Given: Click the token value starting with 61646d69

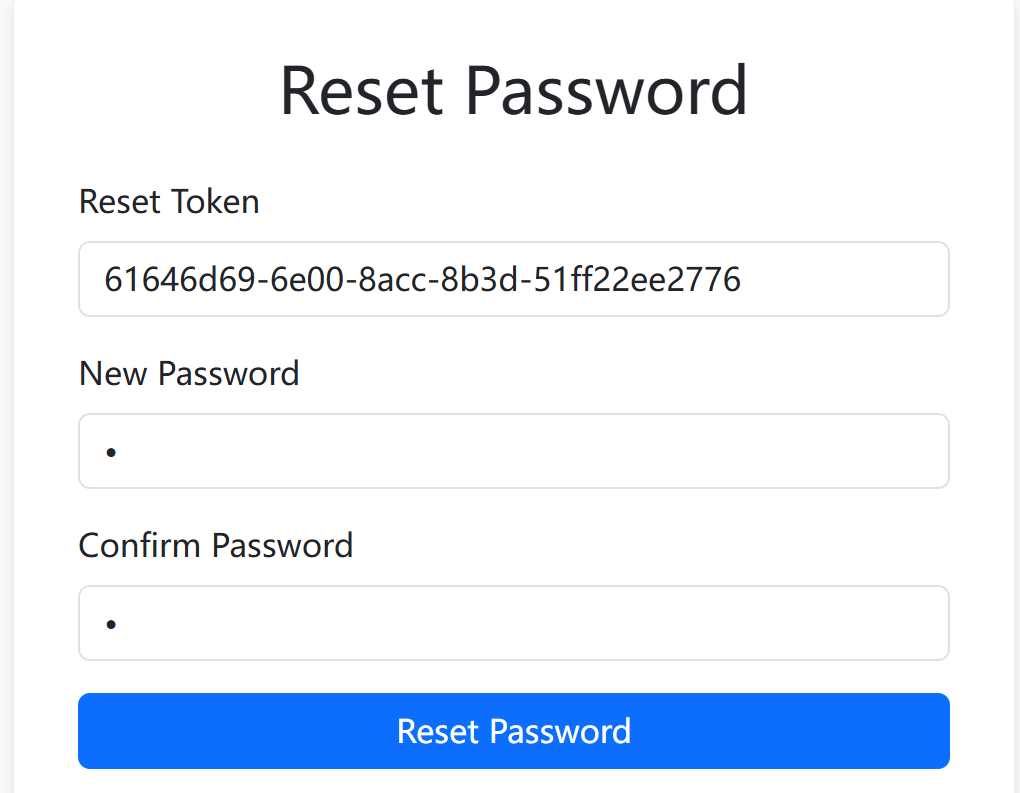Looking at the screenshot, I should tap(422, 279).
